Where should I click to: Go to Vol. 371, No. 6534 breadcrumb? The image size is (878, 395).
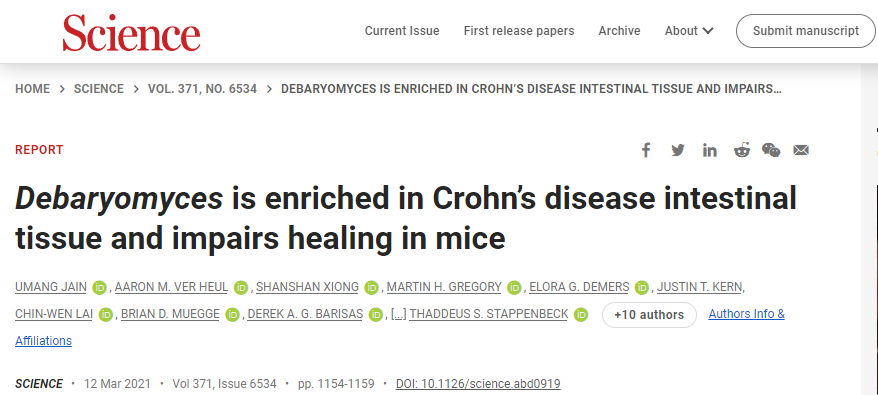[202, 89]
